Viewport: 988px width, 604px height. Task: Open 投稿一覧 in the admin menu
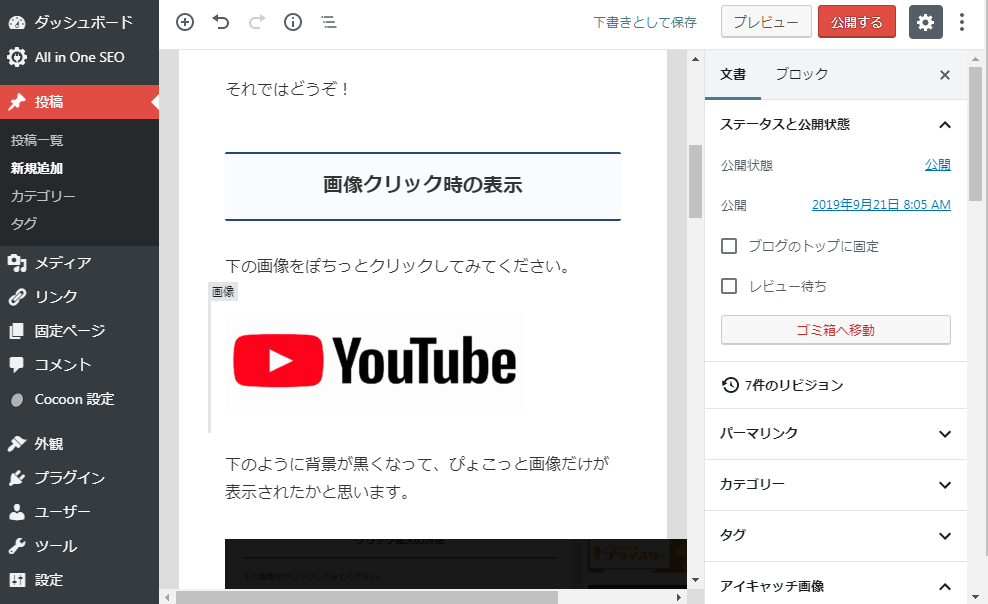tap(37, 140)
